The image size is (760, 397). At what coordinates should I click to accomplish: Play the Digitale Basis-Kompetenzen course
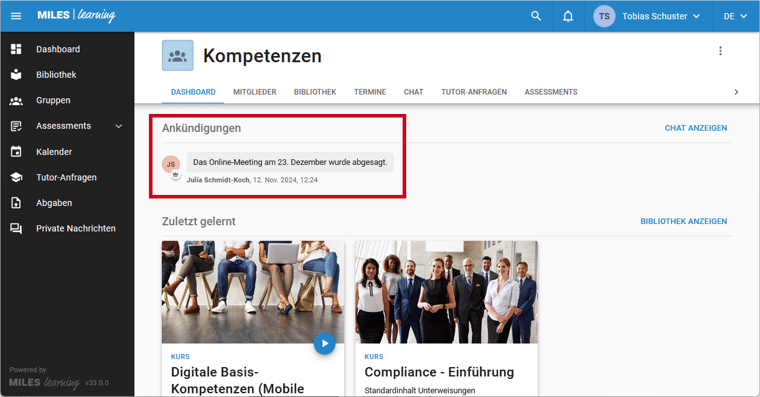coord(324,344)
